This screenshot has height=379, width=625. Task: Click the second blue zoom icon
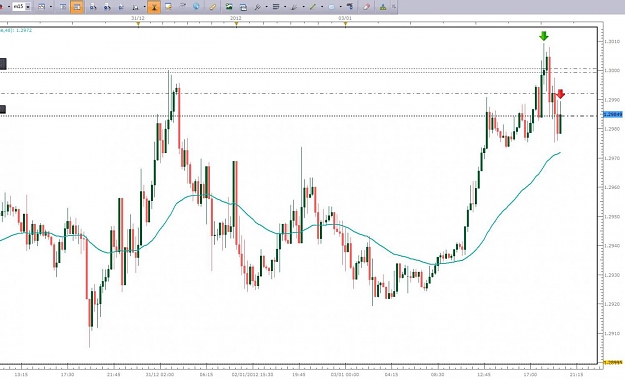[x=107, y=7]
